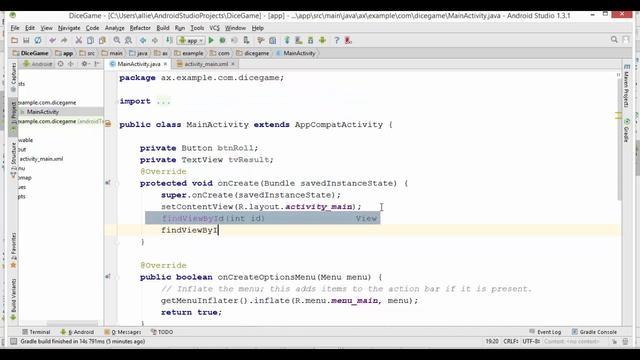Open the Event Log panel
640x360 pixels.
(x=545, y=332)
